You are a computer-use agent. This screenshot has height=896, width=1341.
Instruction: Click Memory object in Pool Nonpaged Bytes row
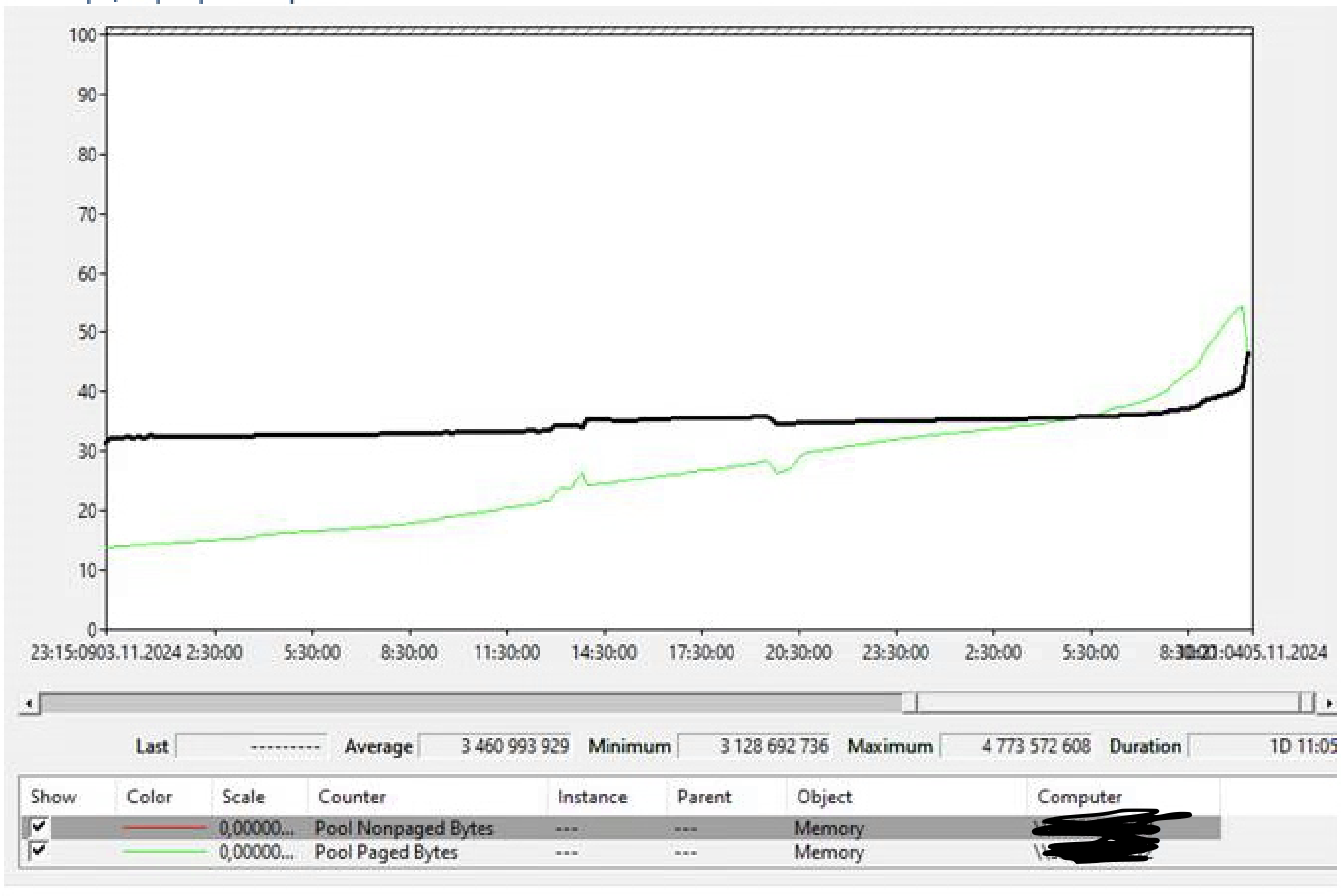pos(829,828)
